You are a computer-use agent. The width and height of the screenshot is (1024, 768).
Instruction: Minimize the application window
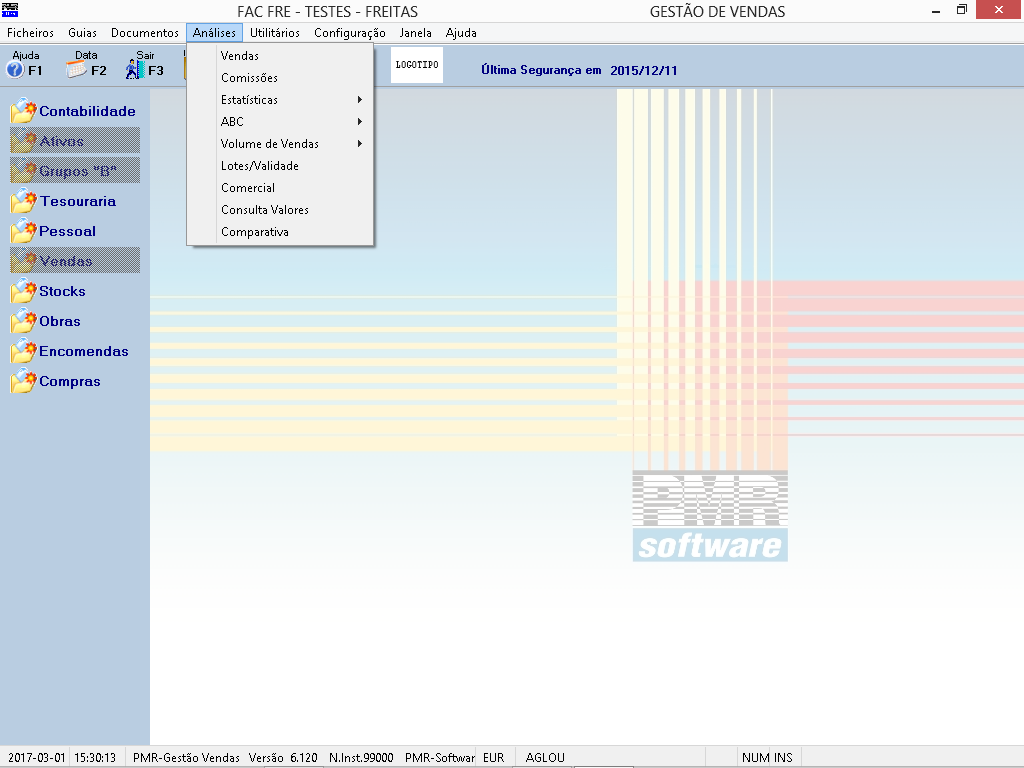coord(936,10)
